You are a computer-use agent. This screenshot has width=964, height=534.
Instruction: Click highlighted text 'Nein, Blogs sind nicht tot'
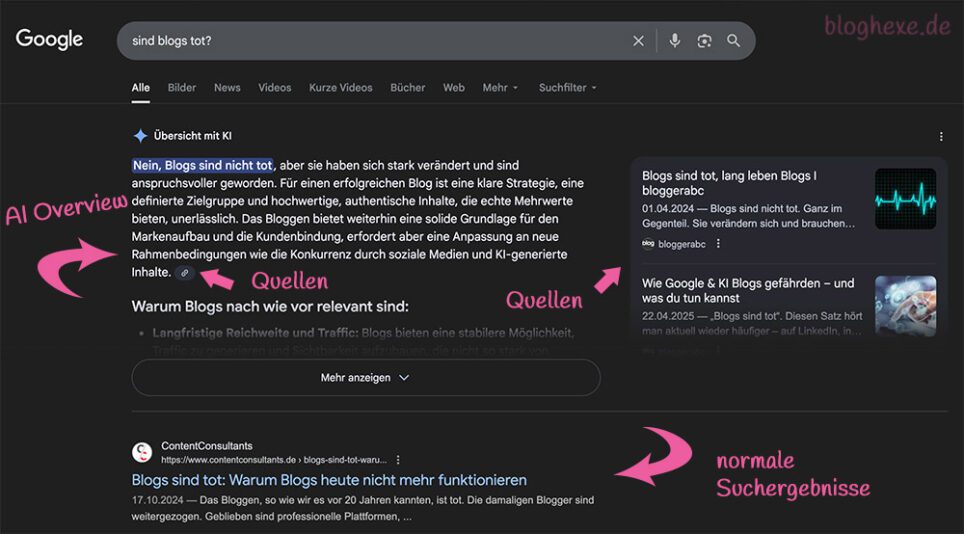(x=202, y=165)
